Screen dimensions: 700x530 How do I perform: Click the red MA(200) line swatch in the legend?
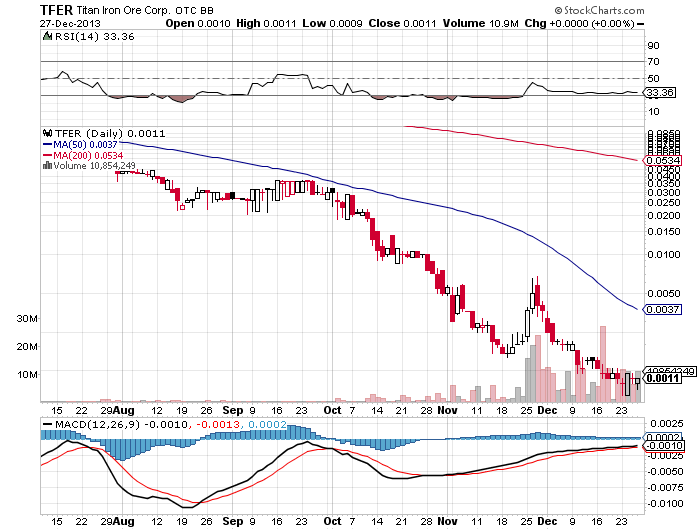[x=47, y=155]
